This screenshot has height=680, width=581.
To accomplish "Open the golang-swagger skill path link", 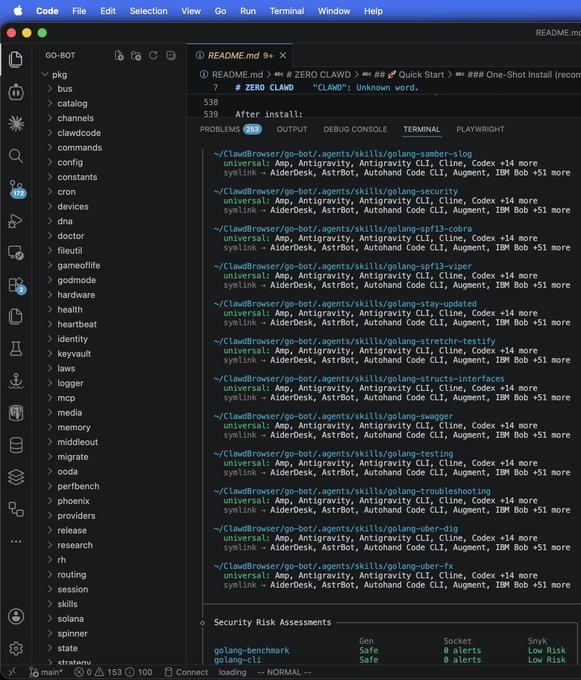I will pyautogui.click(x=333, y=416).
